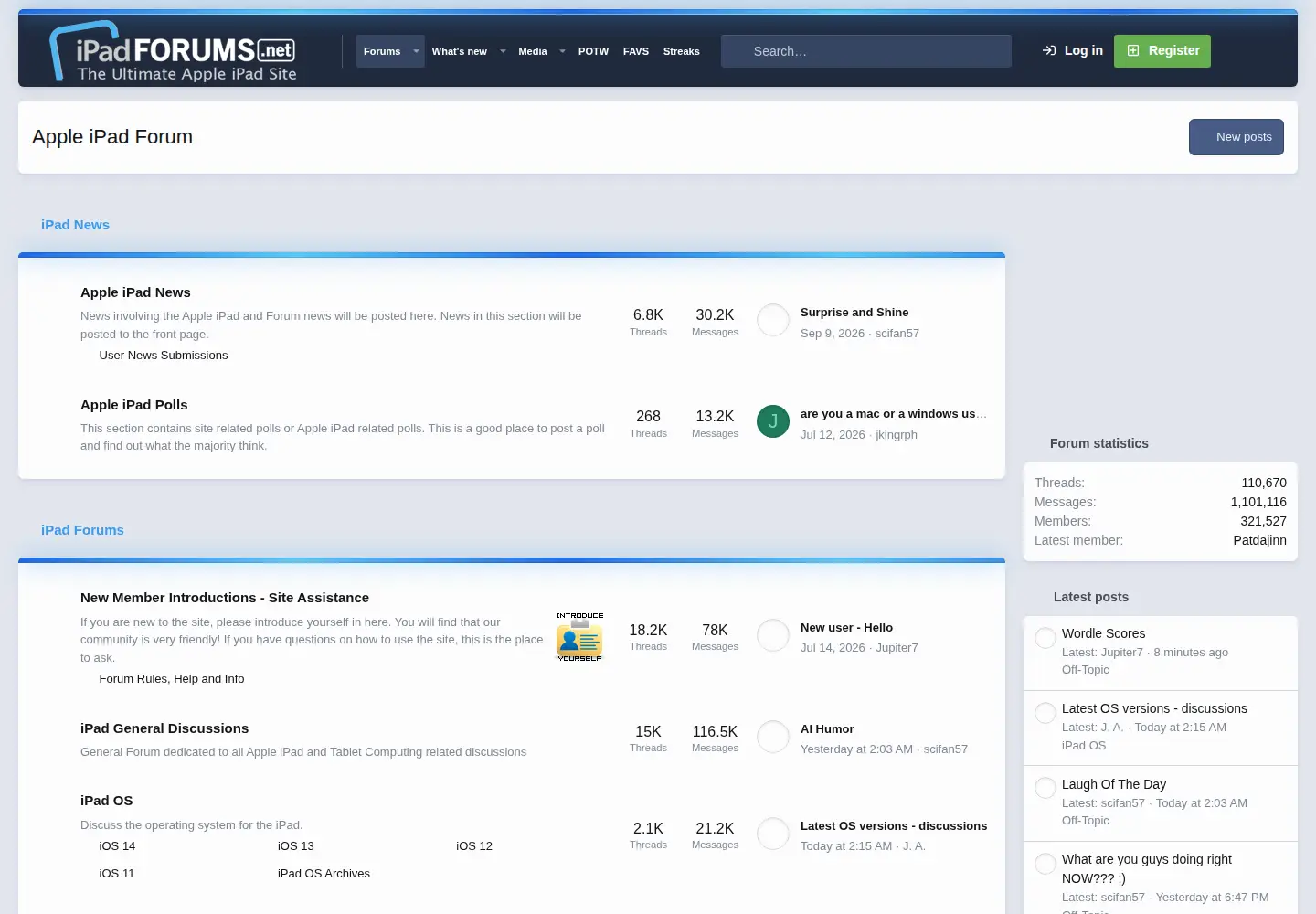Open jkingrph user profile link

coord(897,435)
